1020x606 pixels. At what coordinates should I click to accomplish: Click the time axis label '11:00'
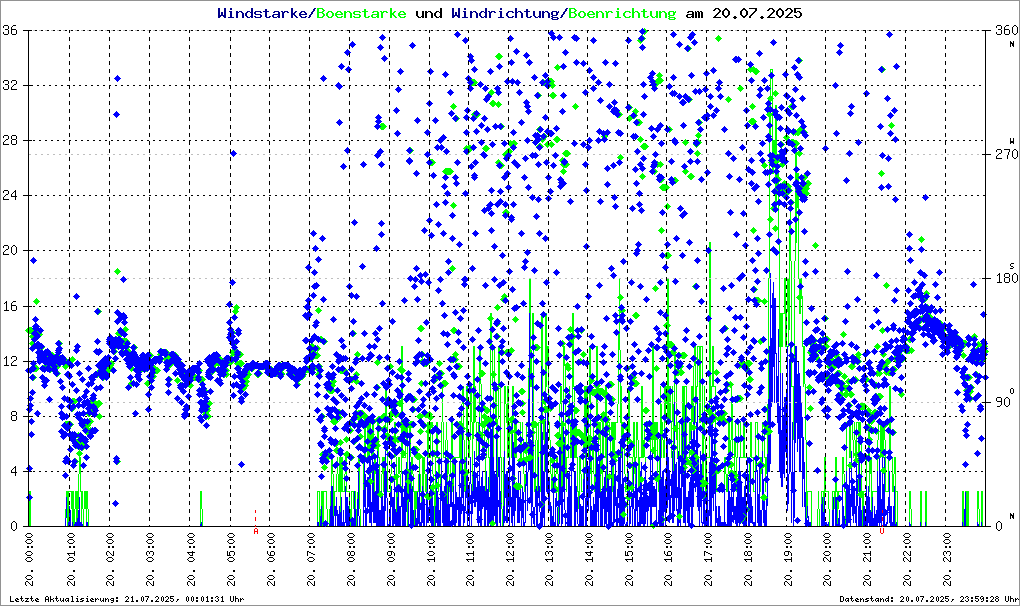tap(470, 549)
